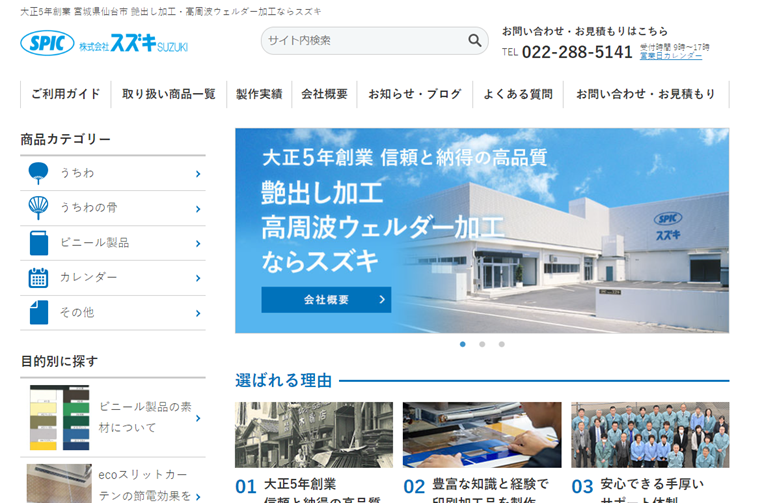Open 取り扱い商品一覧 menu item
This screenshot has width=762, height=503.
(169, 94)
